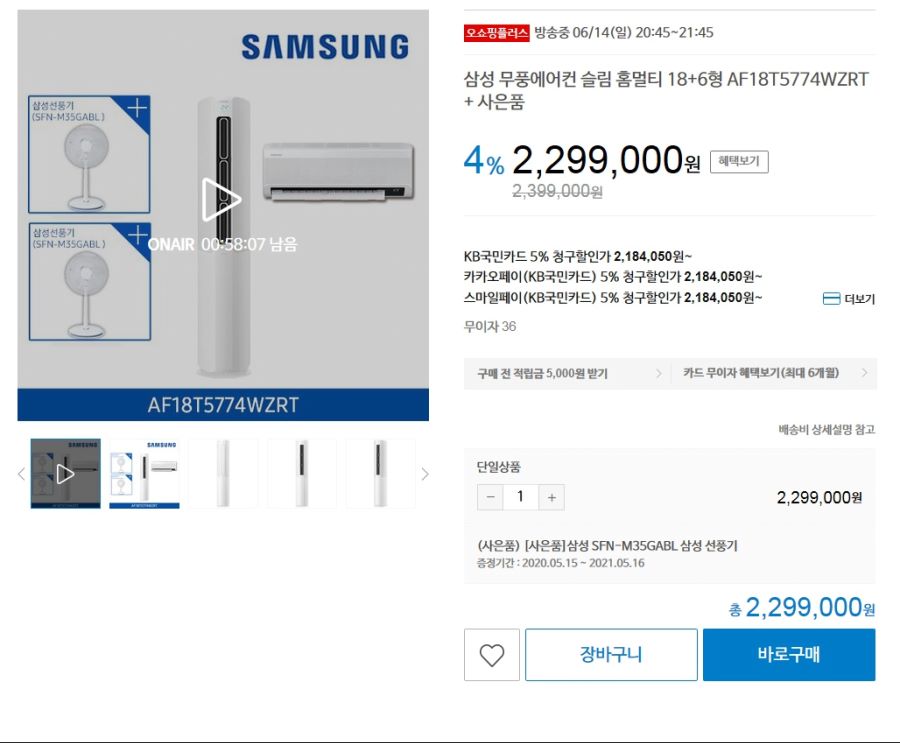Image resolution: width=900 pixels, height=743 pixels.
Task: Click the right arrow beside the thumbnails
Action: pos(425,474)
